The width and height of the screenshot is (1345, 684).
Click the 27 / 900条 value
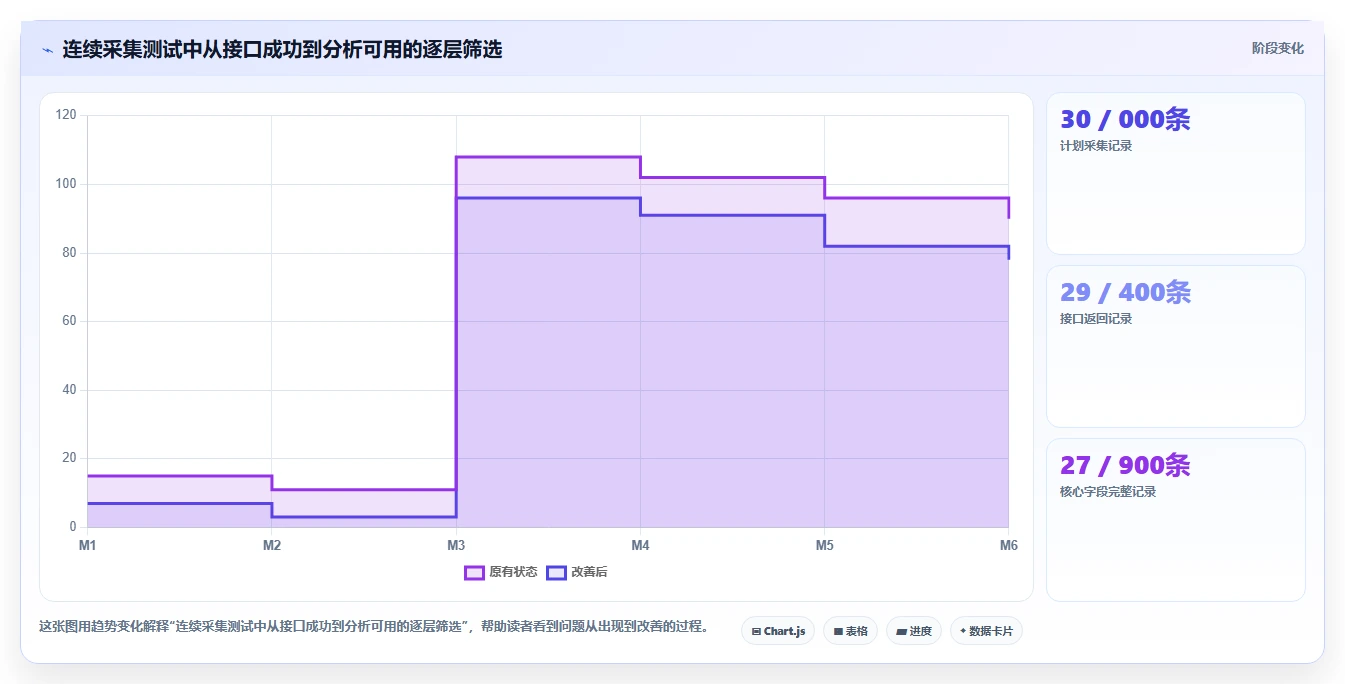coord(1125,466)
